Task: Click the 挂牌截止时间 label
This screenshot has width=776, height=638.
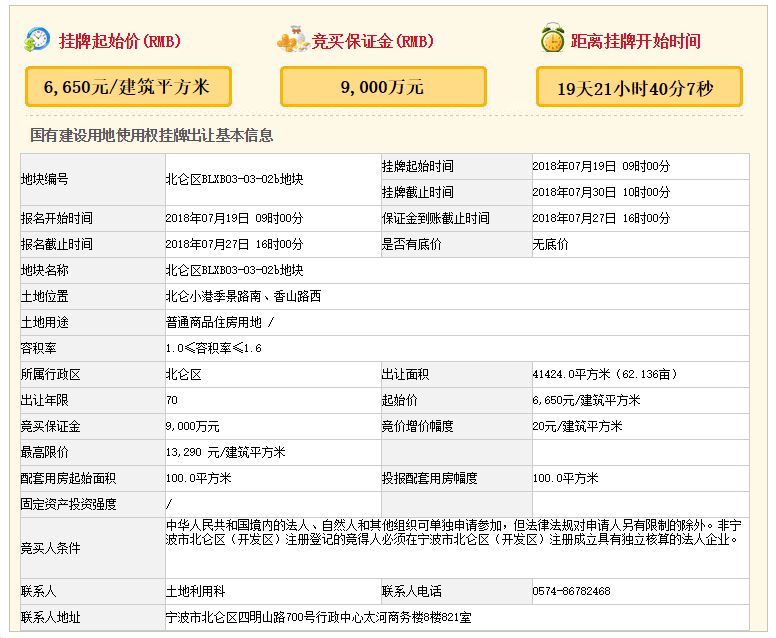Action: pyautogui.click(x=417, y=192)
